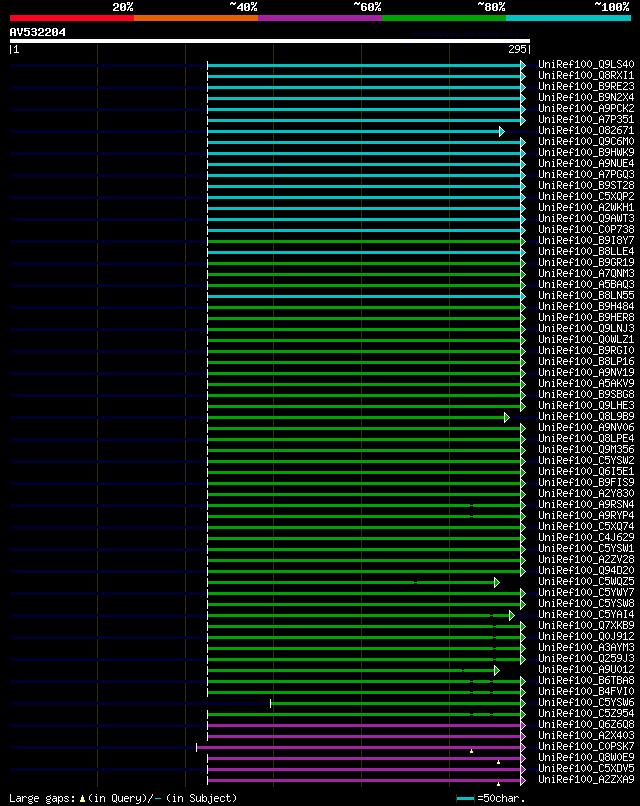Click the arrowhead on the UniRef100_Q9LS40 alignment

523,65
